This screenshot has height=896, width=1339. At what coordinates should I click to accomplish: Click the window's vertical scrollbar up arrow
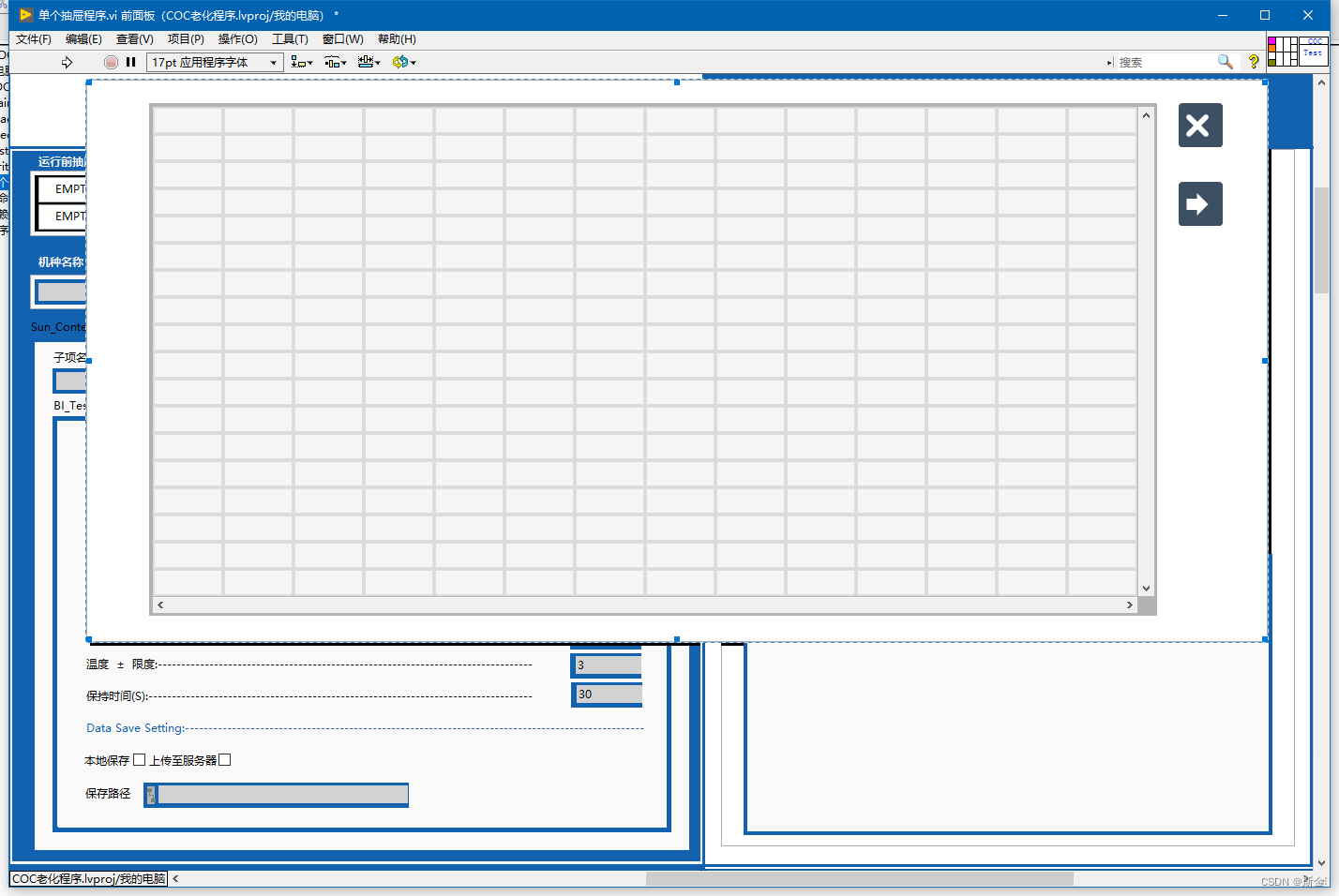(x=1321, y=84)
